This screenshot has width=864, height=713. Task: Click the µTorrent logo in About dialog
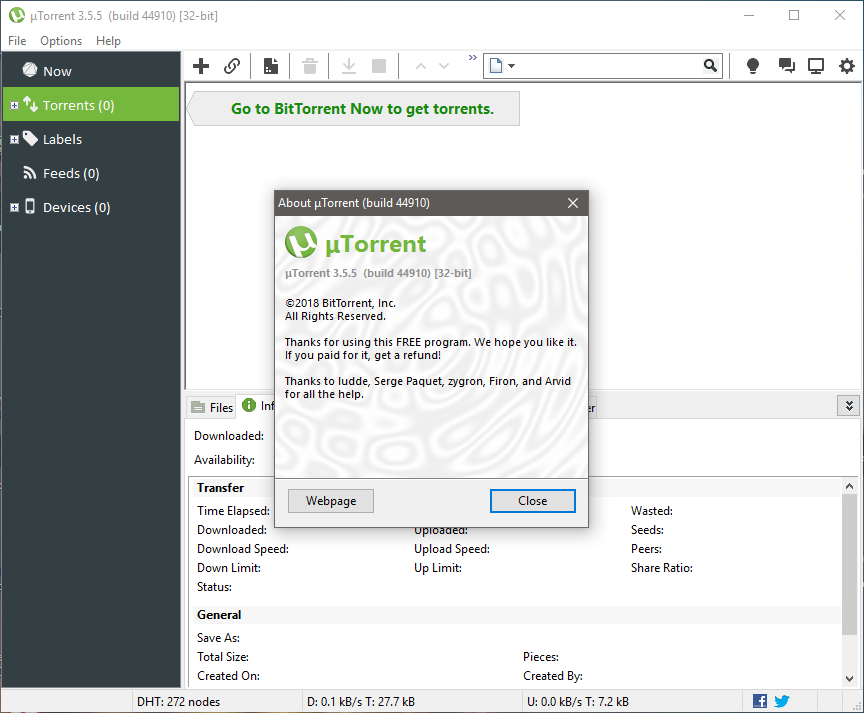click(x=301, y=242)
